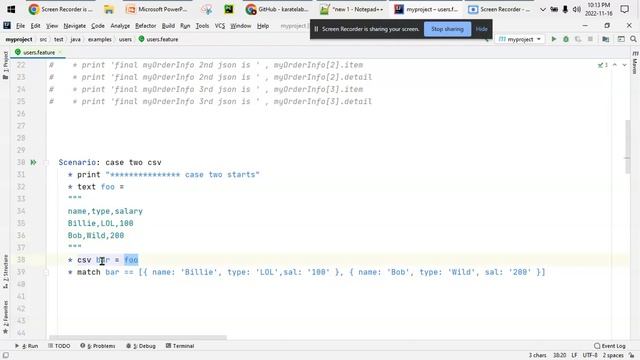The height and width of the screenshot is (360, 640).
Task: Open the Edit menu
Action: coord(36,26)
